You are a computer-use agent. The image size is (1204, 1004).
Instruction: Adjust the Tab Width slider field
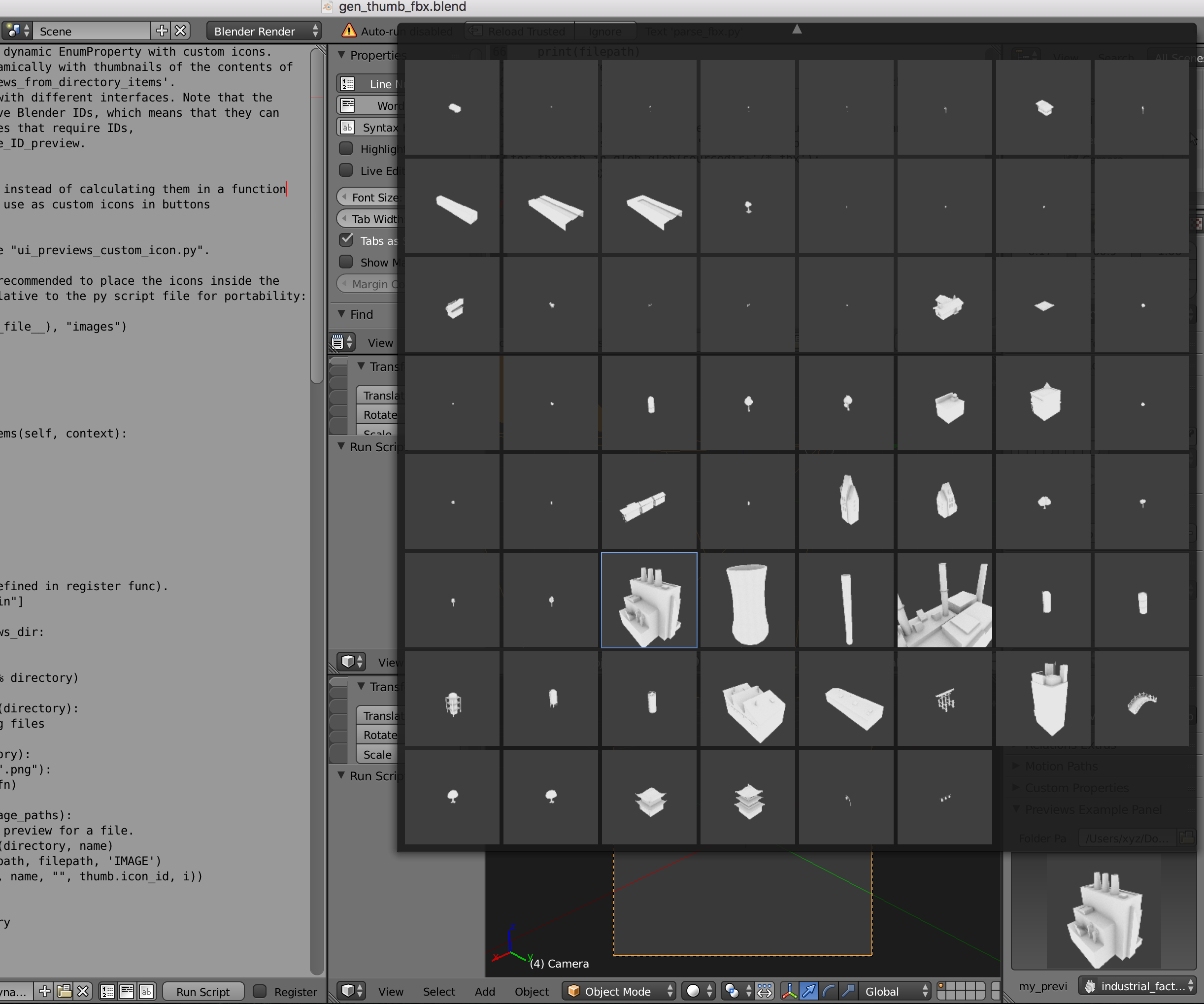(x=371, y=219)
